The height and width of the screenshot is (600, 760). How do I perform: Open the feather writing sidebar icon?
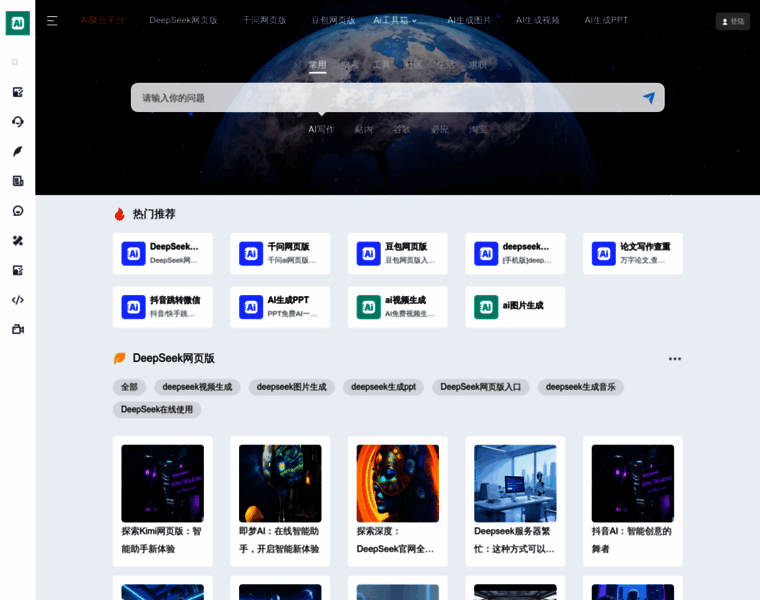click(18, 151)
